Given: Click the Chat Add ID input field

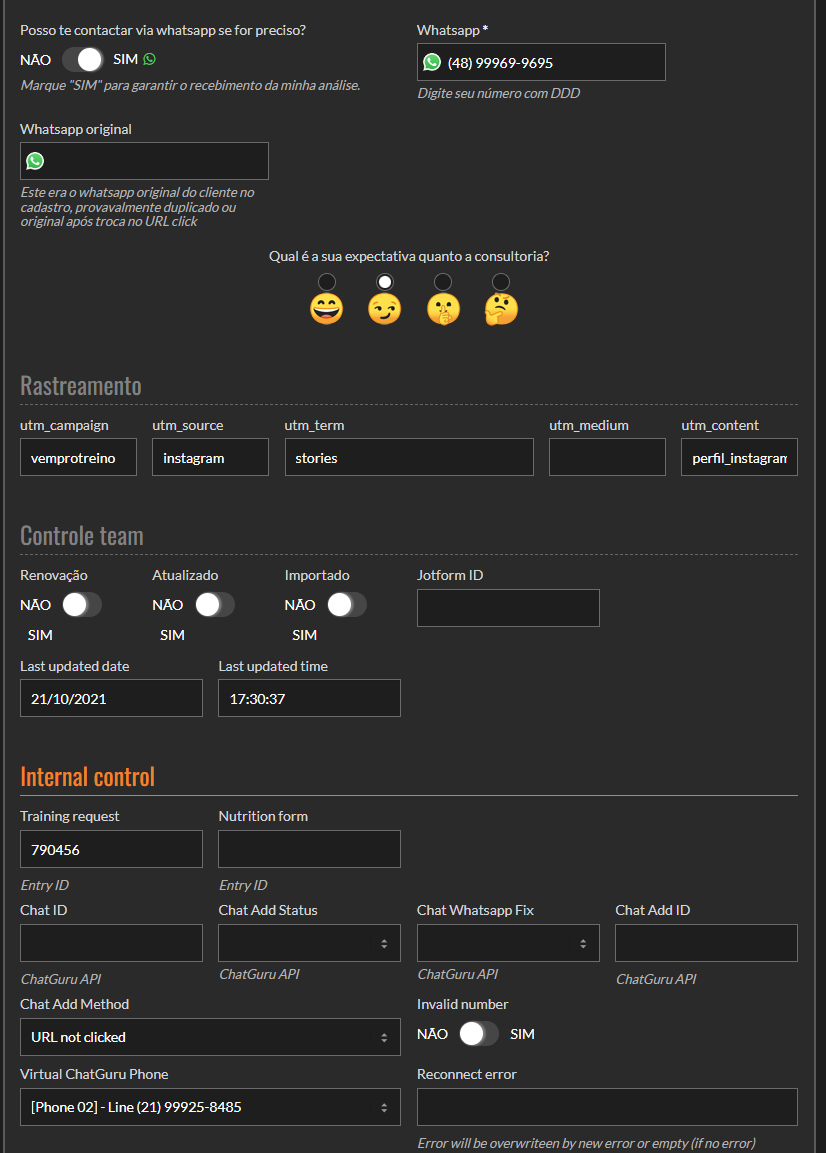Looking at the screenshot, I should pos(706,943).
